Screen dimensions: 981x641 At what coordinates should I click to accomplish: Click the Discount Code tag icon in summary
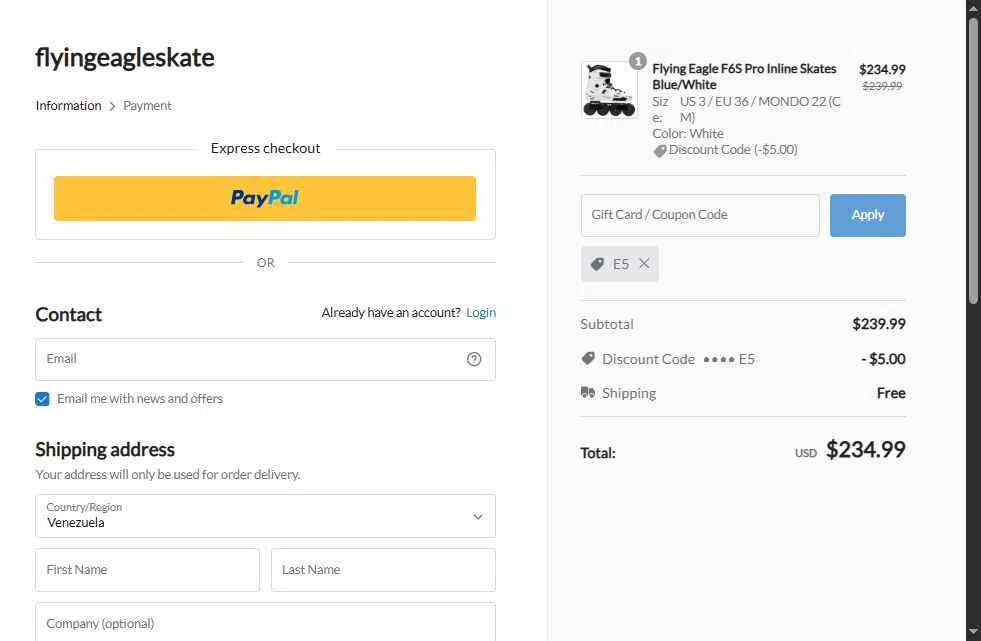point(588,358)
